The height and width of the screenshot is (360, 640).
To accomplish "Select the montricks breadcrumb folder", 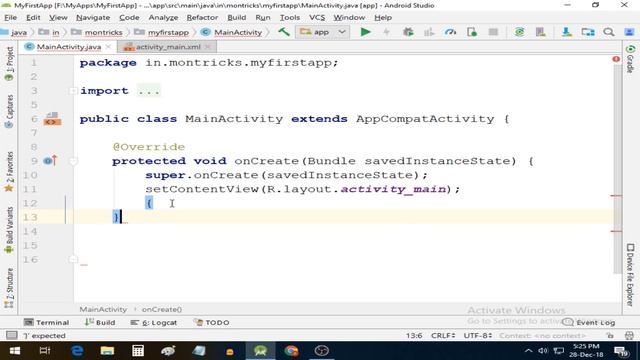I will (x=97, y=32).
